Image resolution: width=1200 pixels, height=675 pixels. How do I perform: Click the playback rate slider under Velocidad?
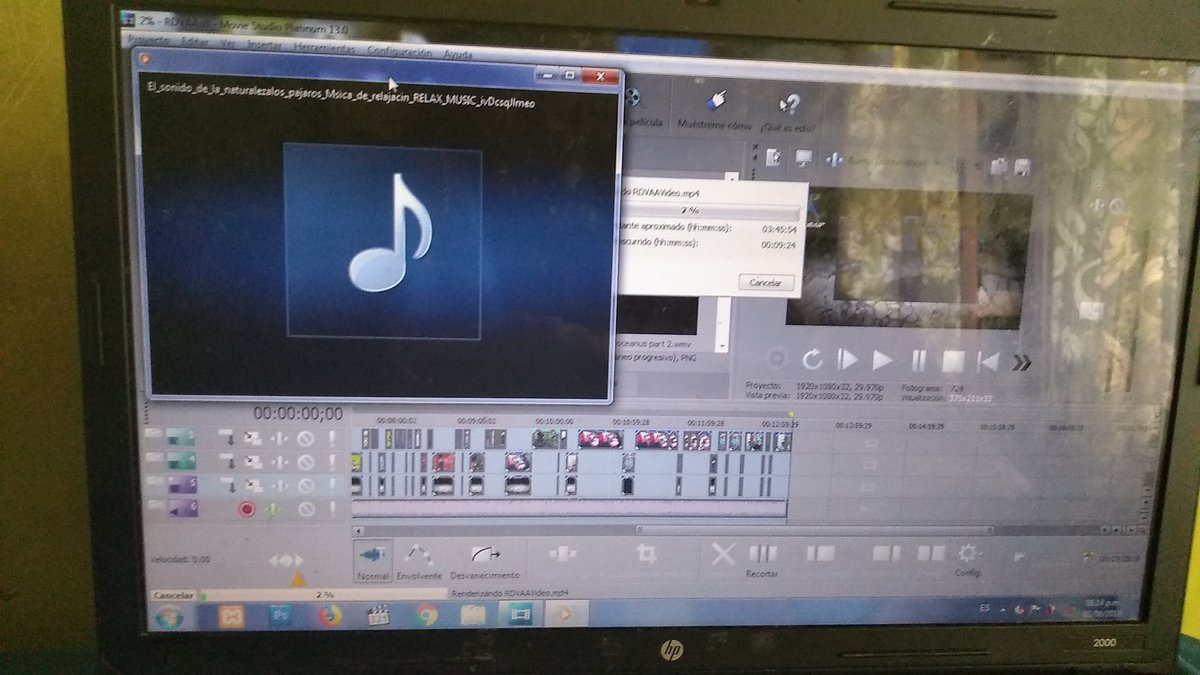286,561
